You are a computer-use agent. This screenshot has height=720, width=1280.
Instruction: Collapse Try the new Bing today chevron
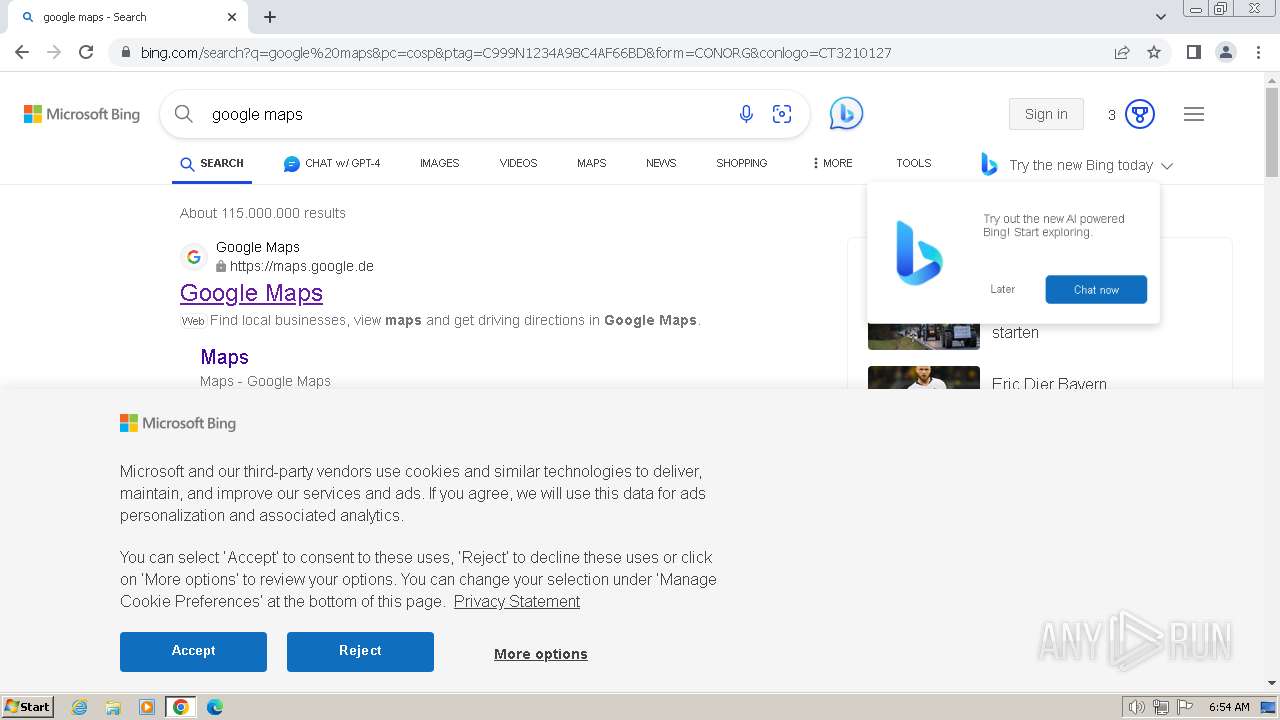point(1167,166)
